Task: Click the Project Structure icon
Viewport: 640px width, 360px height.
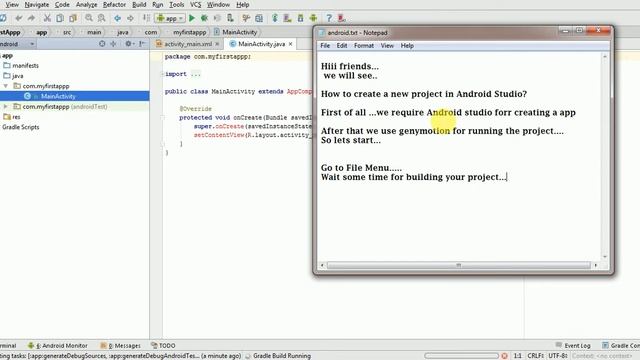Action: coord(259,18)
